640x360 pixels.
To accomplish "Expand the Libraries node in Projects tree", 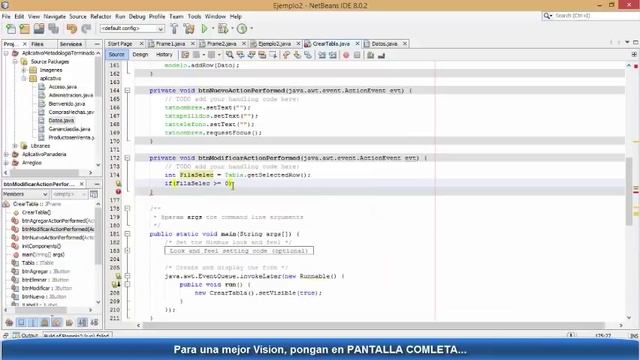I will coord(15,146).
